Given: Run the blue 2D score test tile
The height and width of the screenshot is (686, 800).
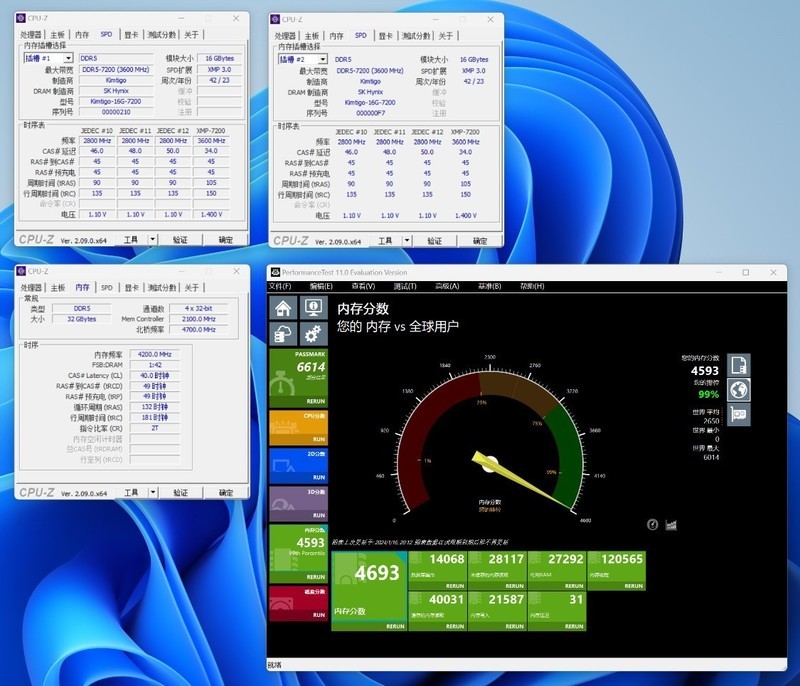Looking at the screenshot, I should pos(297,465).
